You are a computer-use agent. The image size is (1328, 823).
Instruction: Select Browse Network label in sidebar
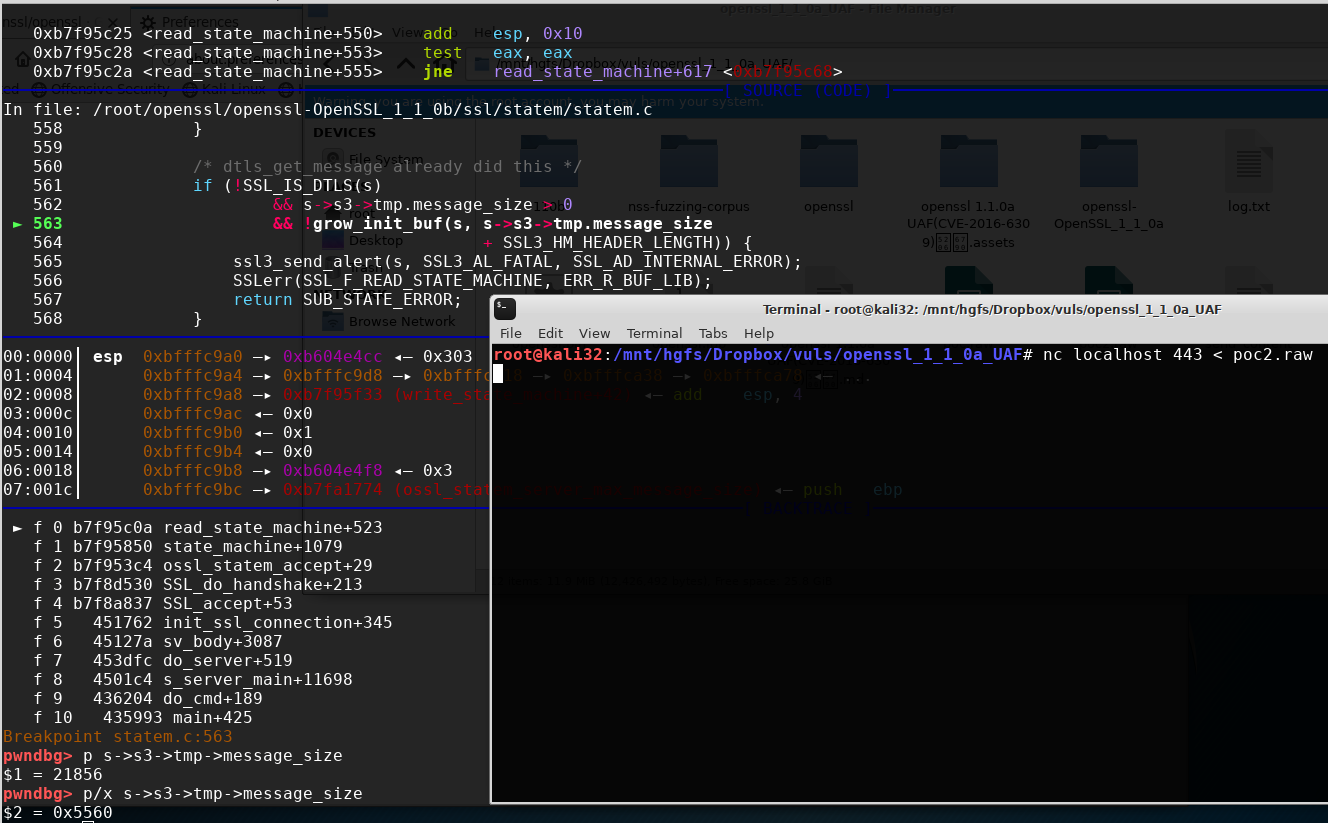coord(402,321)
